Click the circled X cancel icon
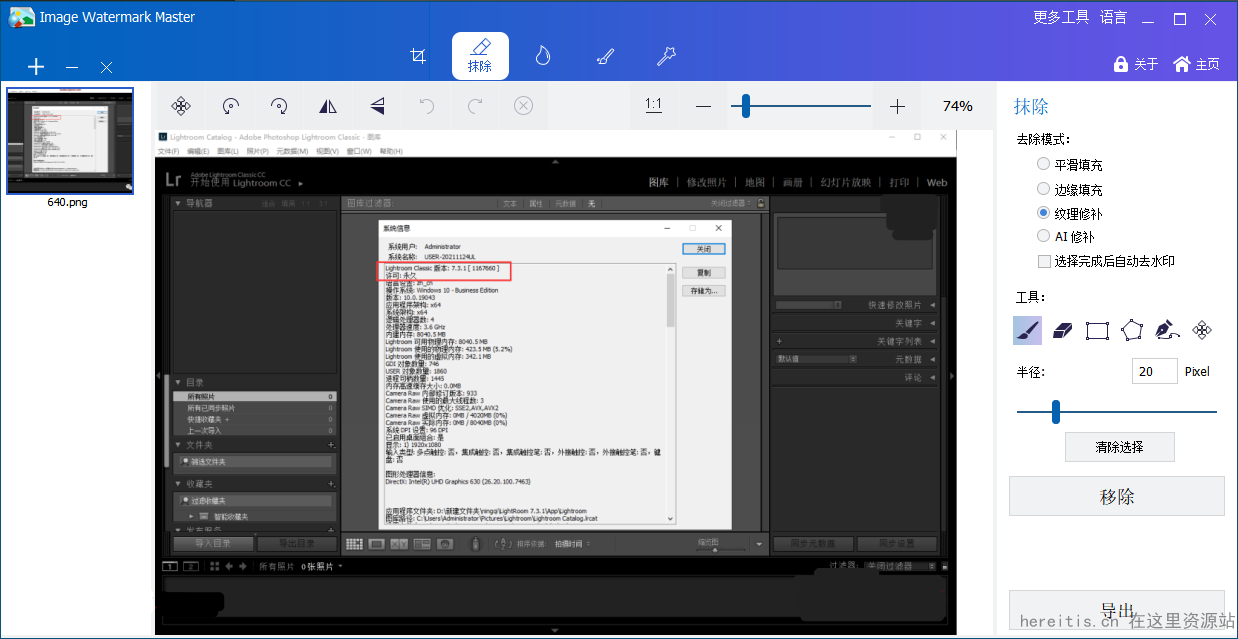 (524, 106)
